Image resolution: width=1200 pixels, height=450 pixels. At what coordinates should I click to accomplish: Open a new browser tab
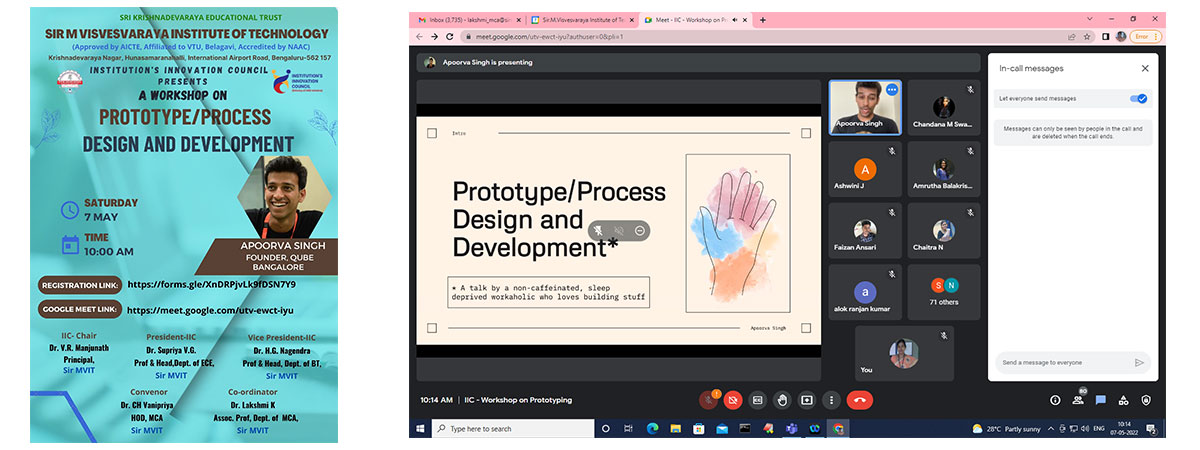764,20
